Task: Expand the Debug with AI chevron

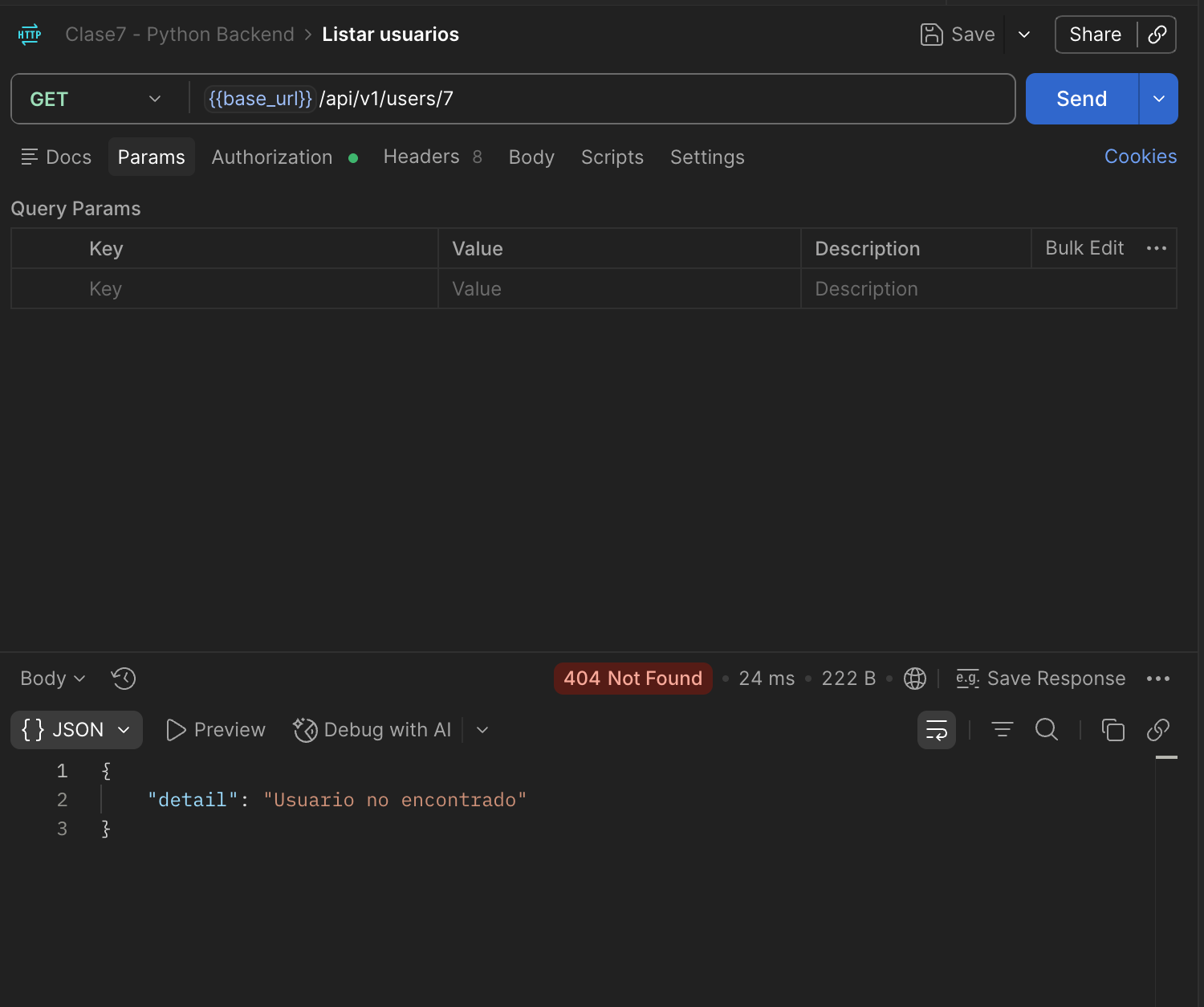Action: point(482,730)
